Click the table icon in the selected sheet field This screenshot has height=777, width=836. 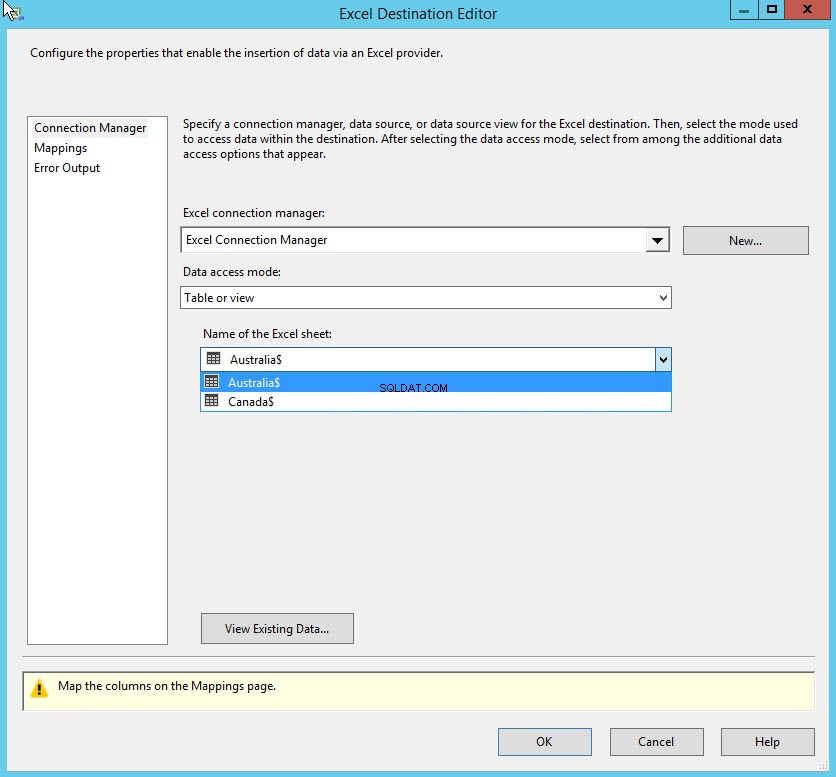[x=213, y=359]
